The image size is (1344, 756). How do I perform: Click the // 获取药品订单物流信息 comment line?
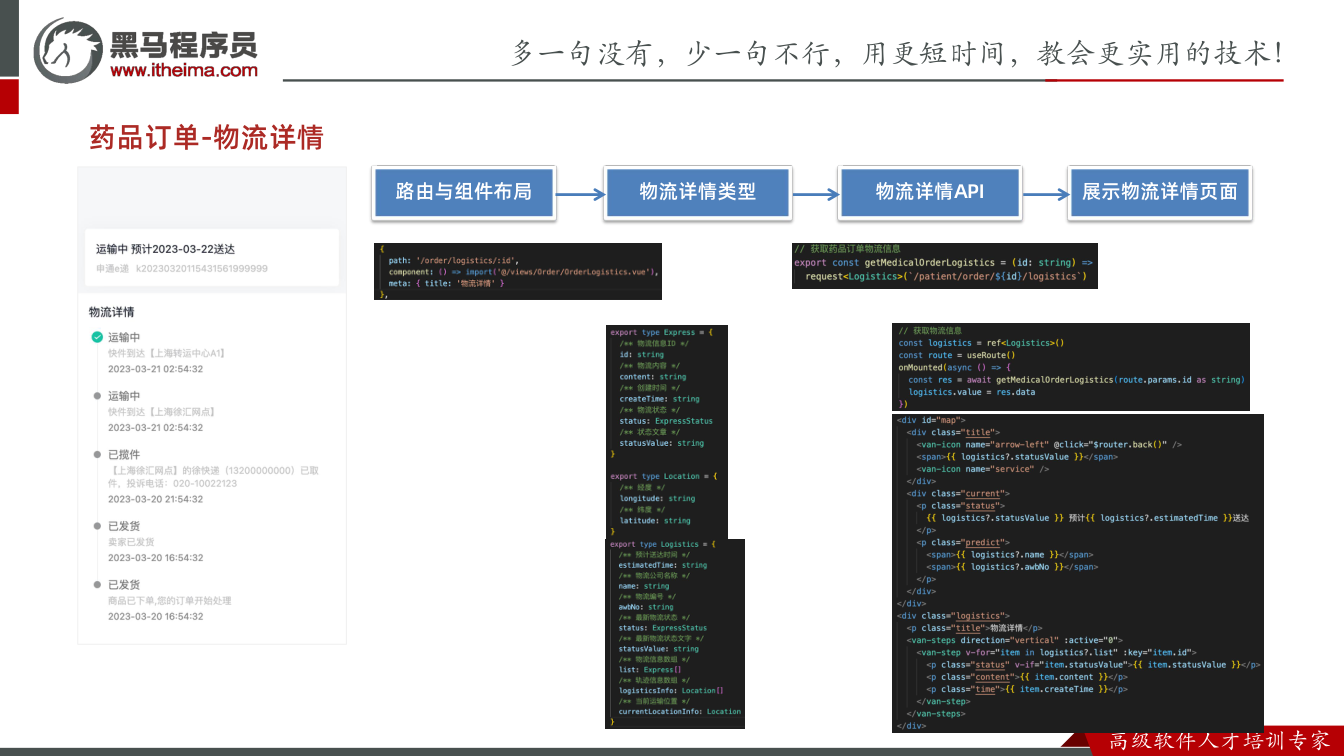point(847,249)
